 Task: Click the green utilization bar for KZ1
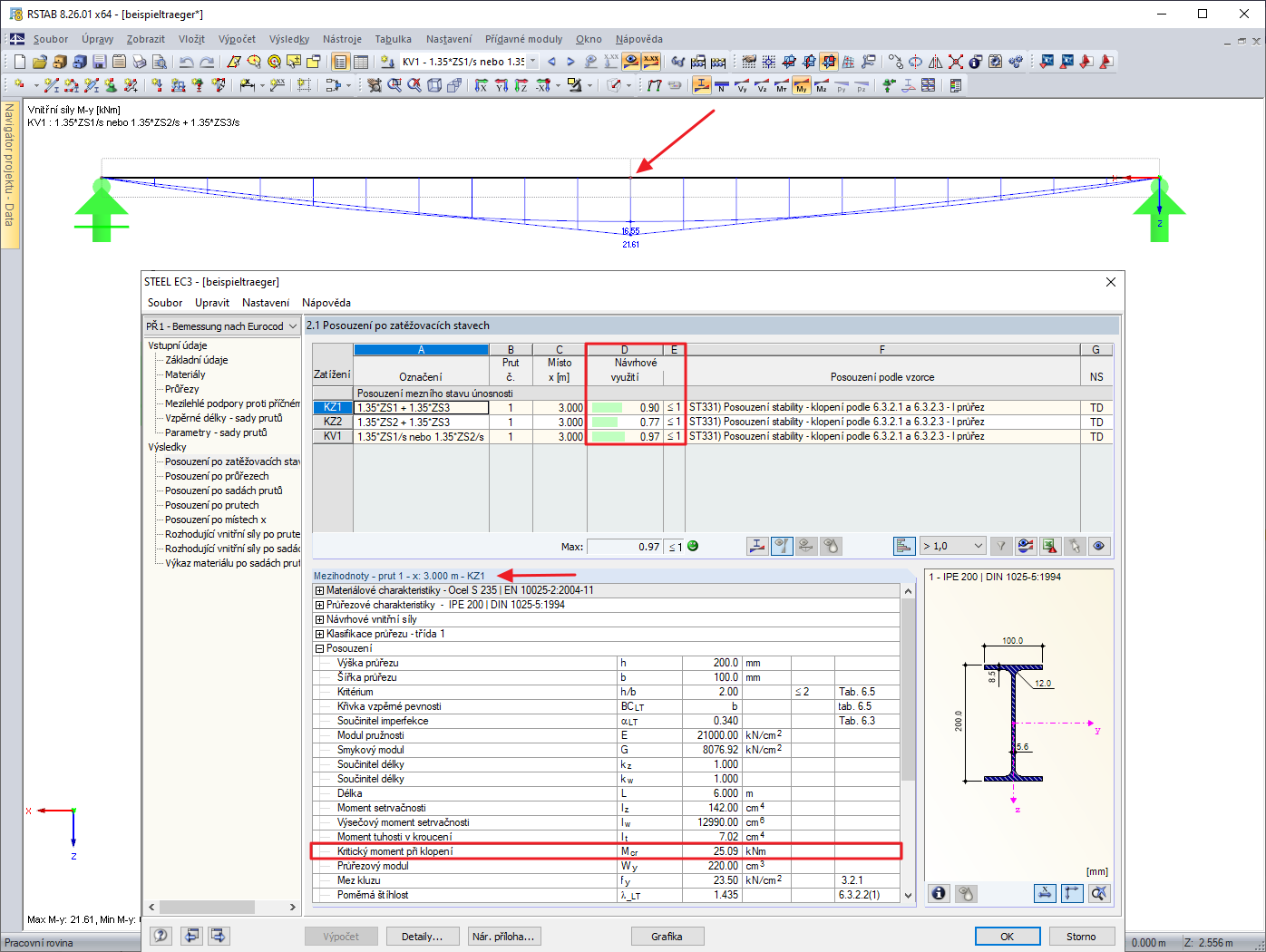606,408
